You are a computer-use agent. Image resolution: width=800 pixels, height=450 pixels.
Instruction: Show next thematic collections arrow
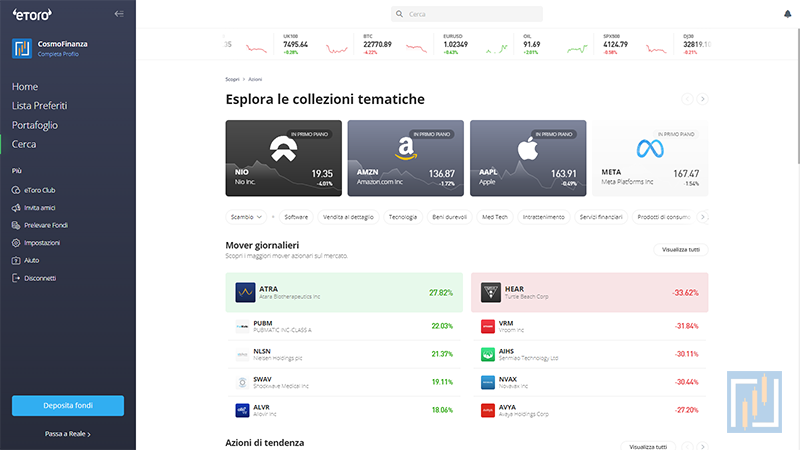[703, 99]
